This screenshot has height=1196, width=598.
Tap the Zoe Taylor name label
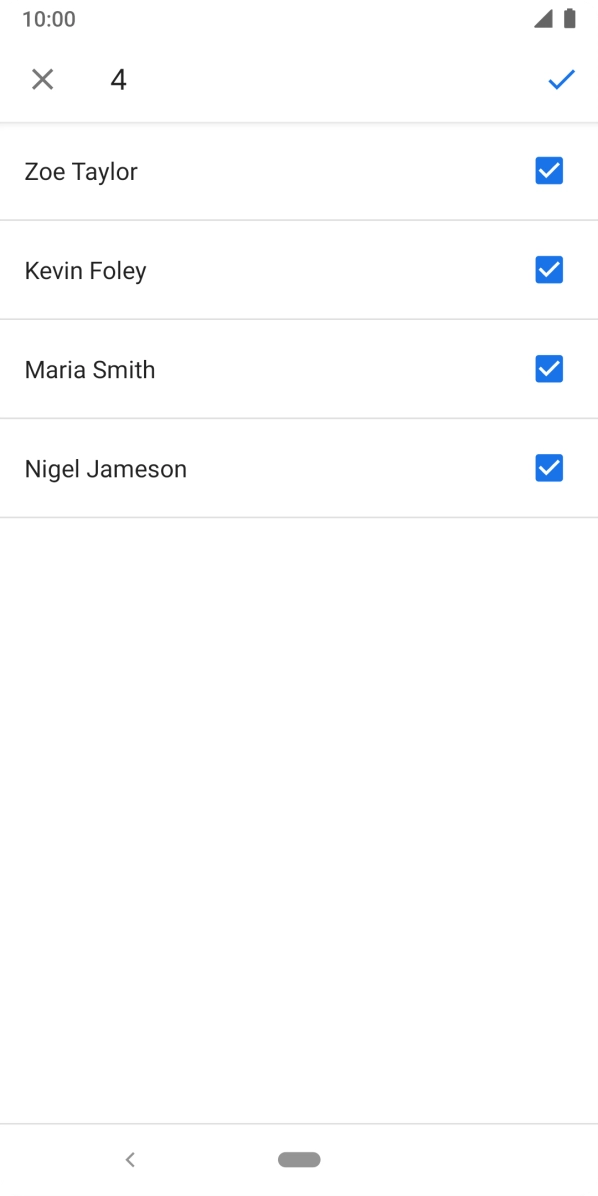point(81,171)
